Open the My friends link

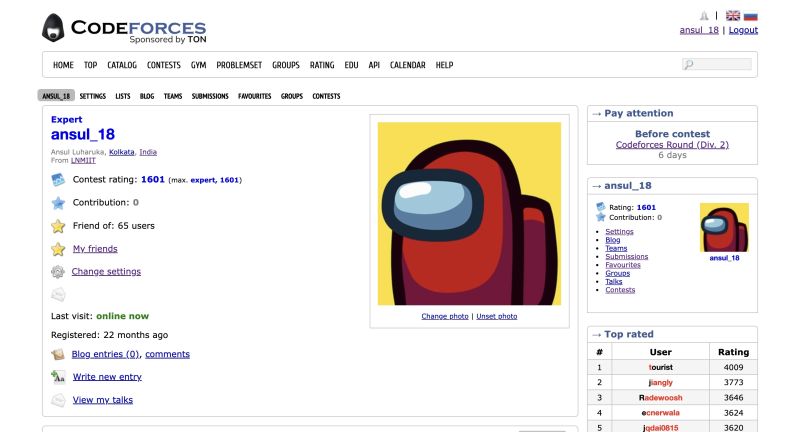pyautogui.click(x=95, y=249)
